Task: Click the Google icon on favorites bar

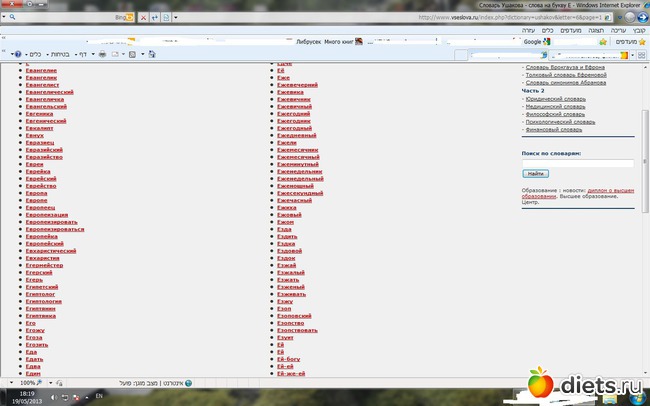Action: pos(547,42)
